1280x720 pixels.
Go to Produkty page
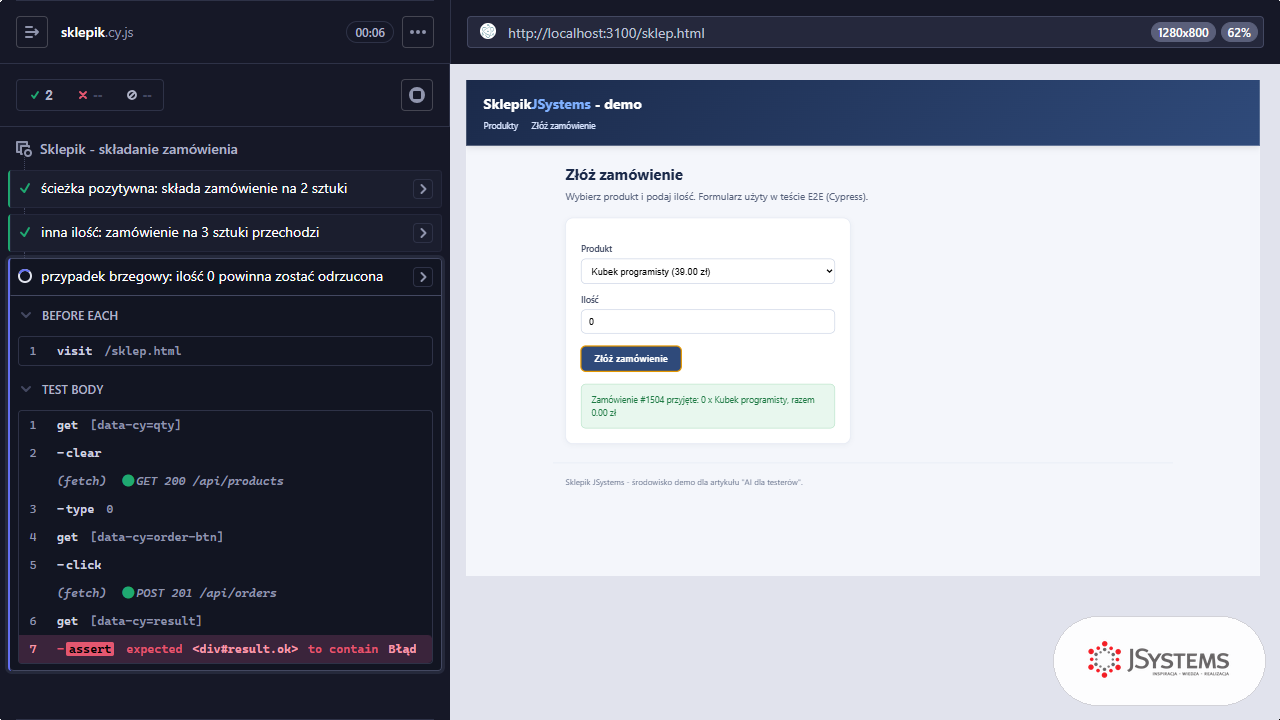[500, 126]
